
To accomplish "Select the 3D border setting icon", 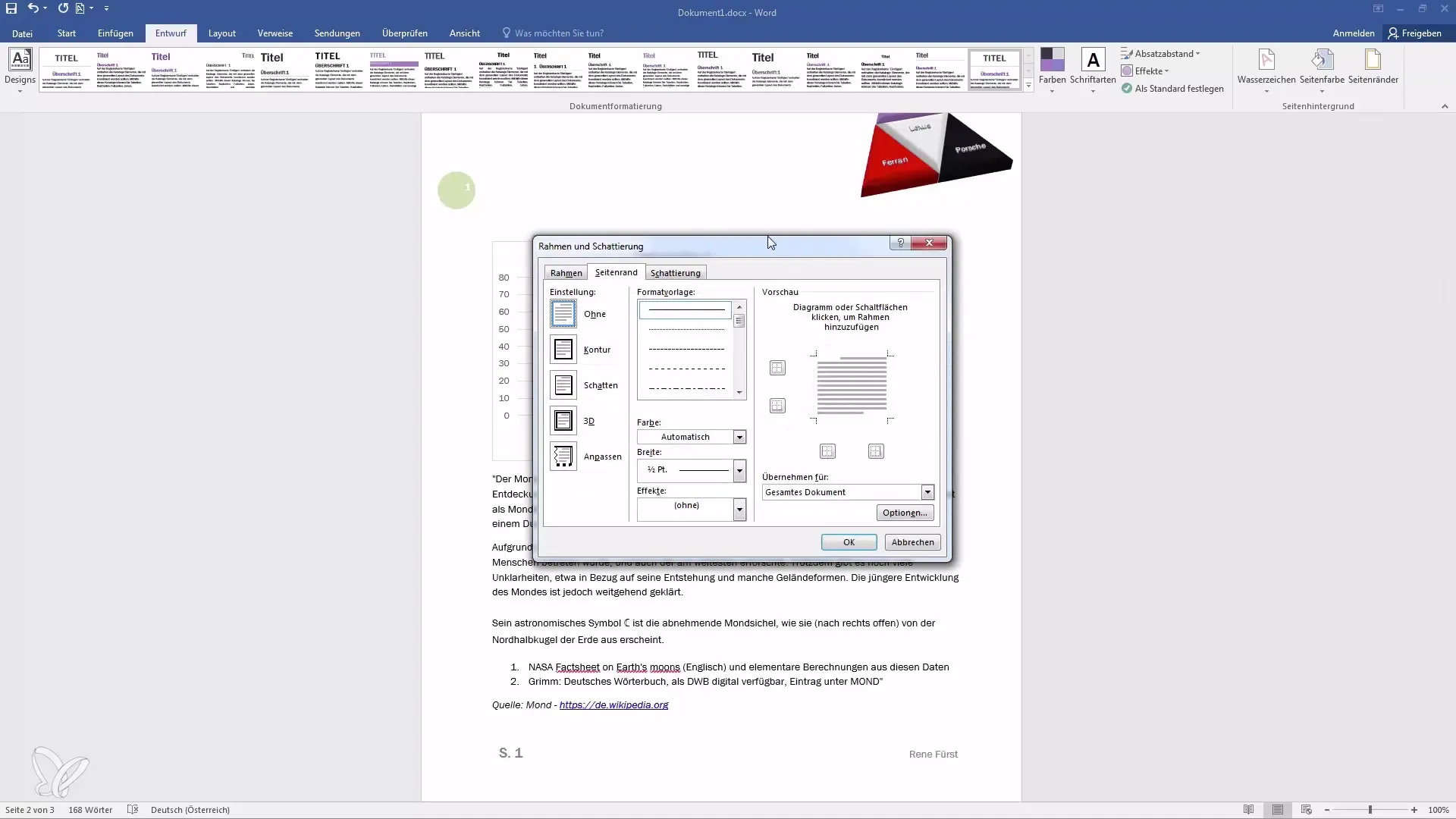I will [563, 421].
